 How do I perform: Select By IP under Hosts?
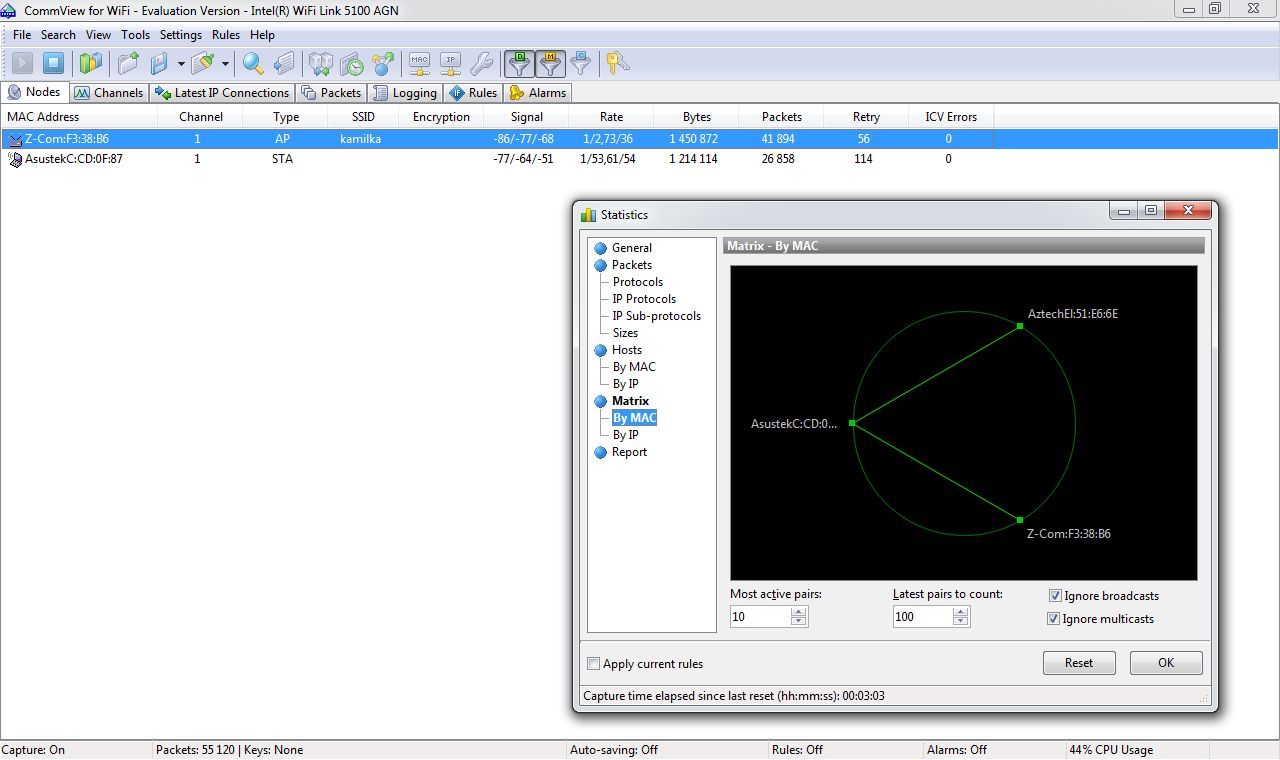point(625,384)
